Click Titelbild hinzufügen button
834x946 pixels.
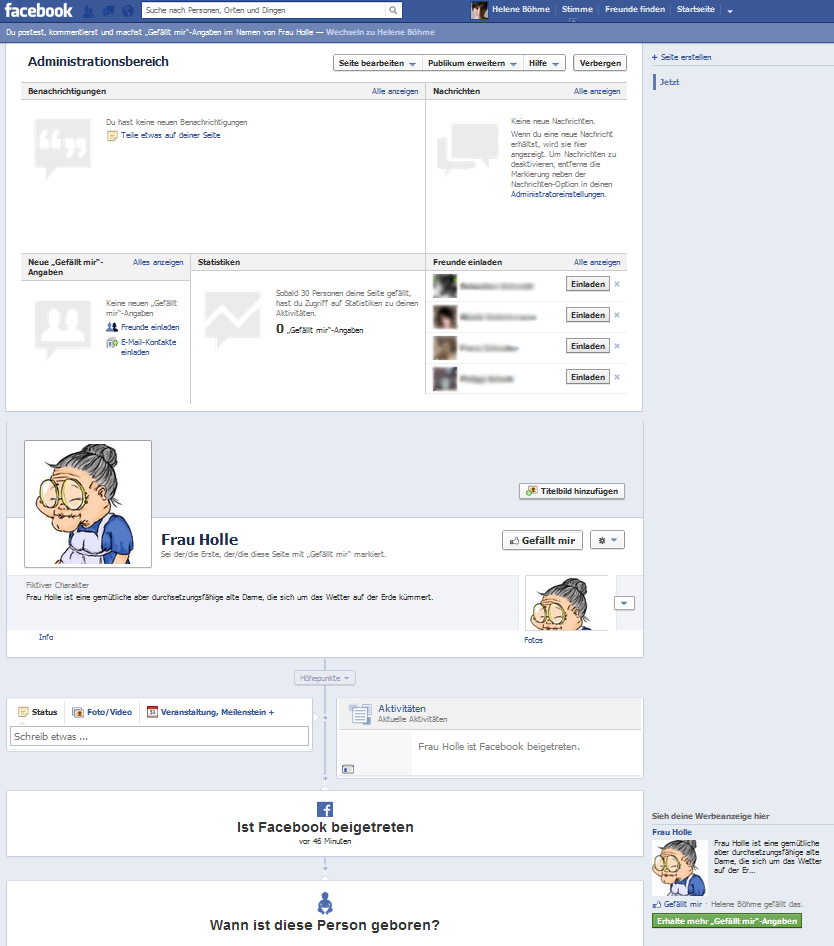pyautogui.click(x=572, y=491)
